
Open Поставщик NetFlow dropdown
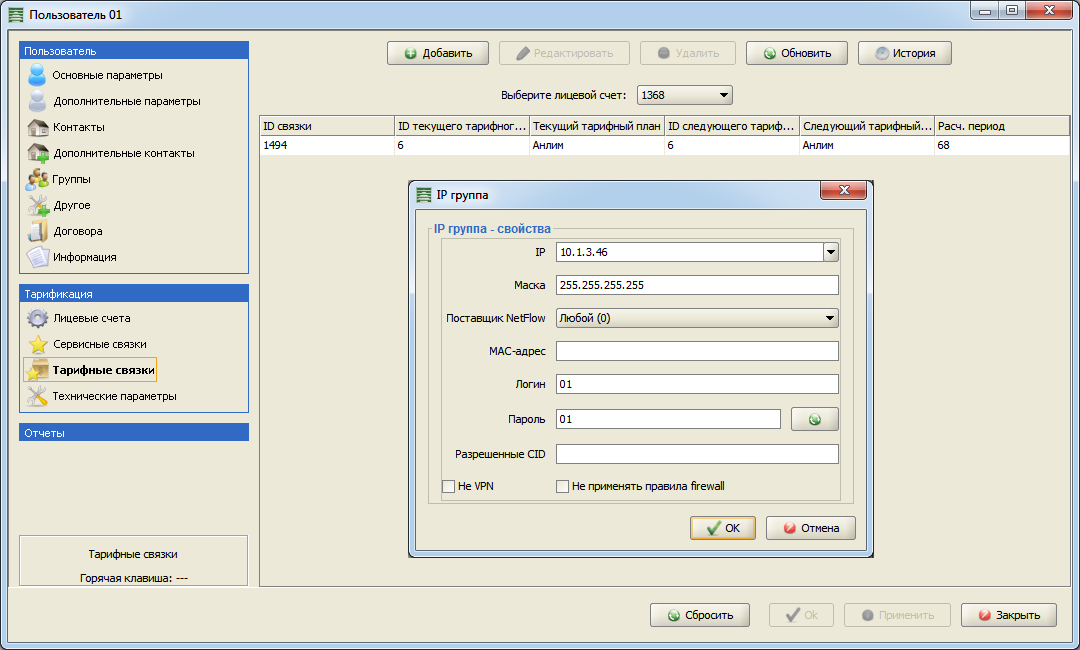(x=696, y=318)
